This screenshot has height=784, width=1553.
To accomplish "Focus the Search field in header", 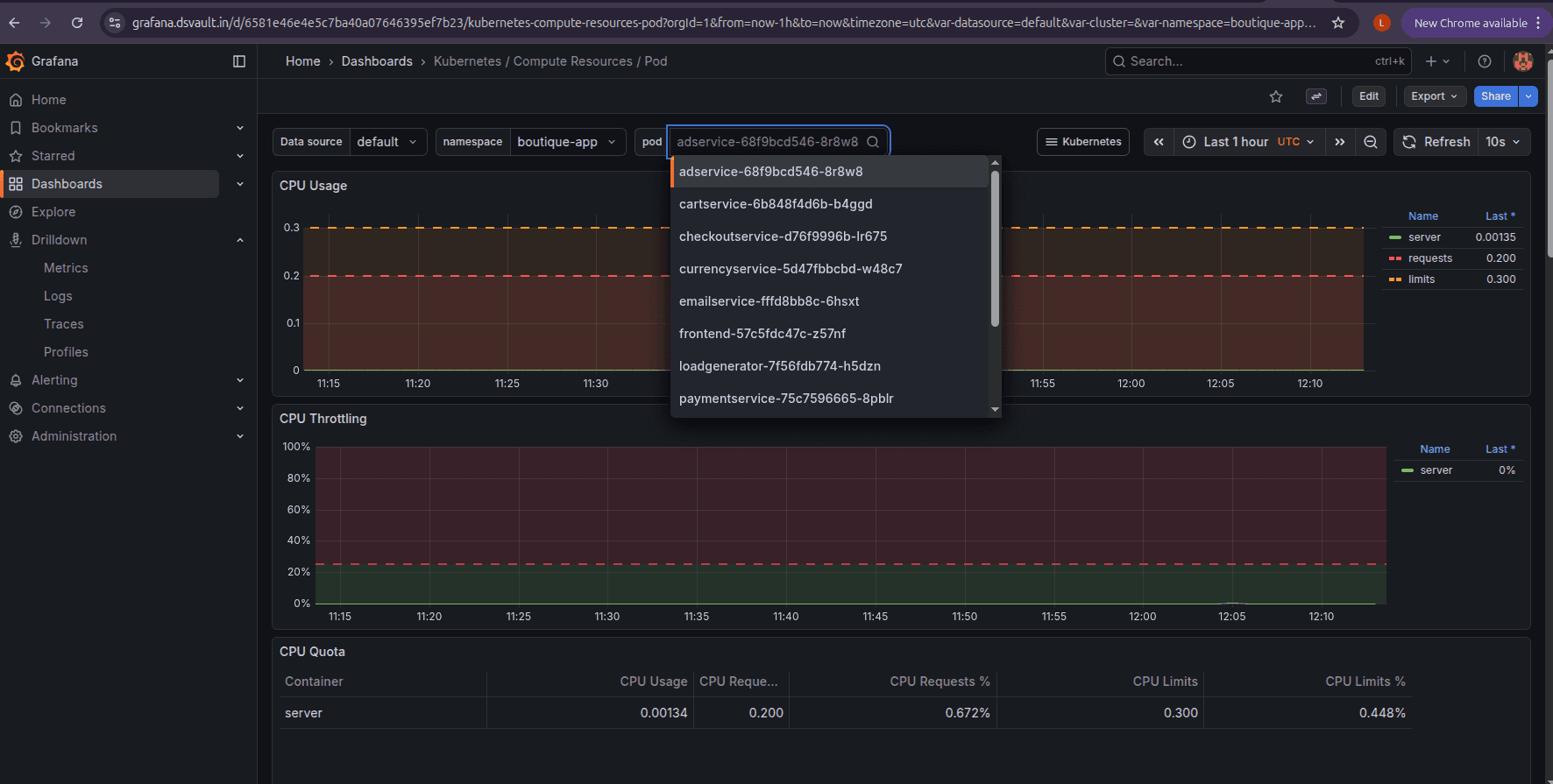I will 1258,61.
